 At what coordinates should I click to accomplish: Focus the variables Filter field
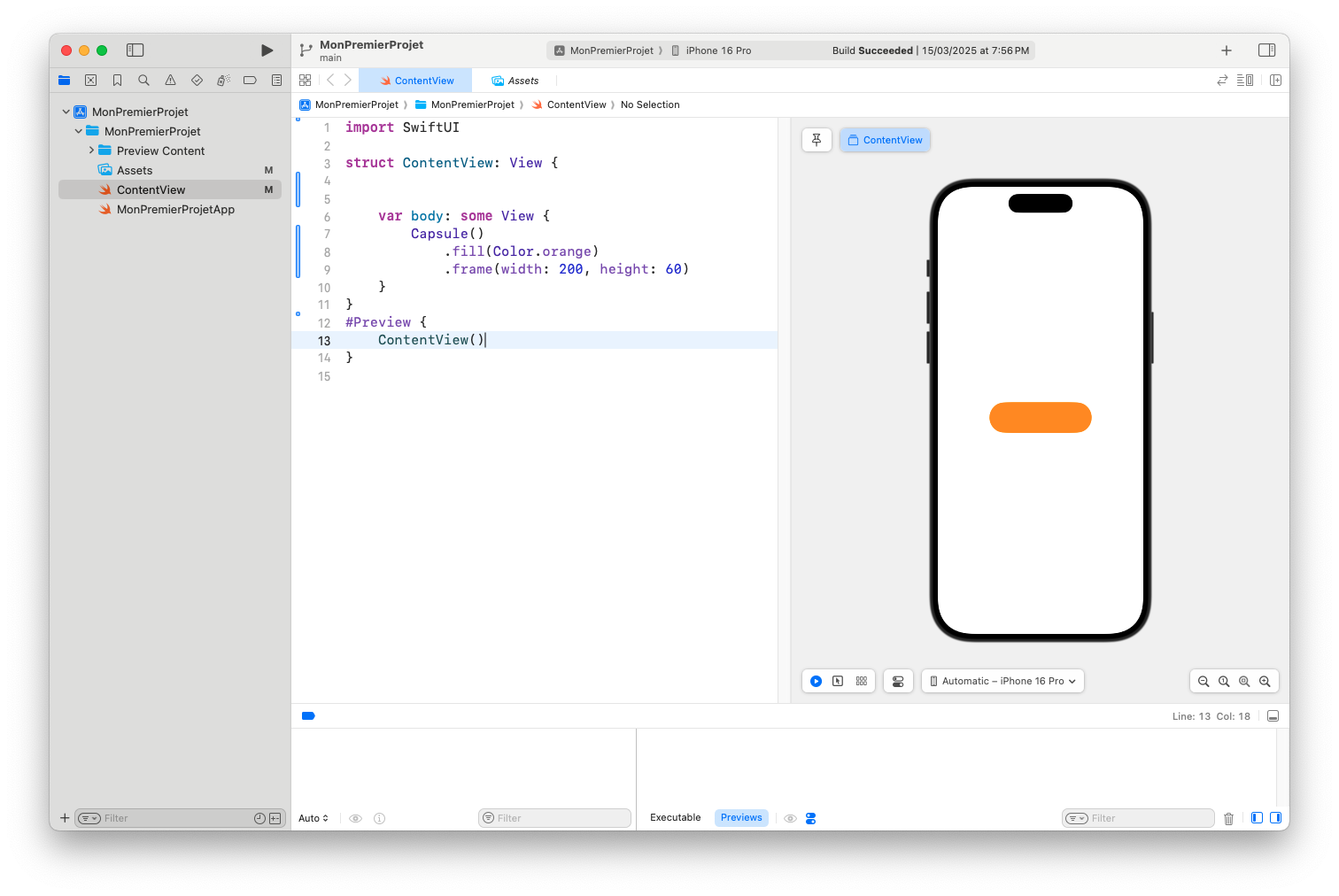pyautogui.click(x=554, y=819)
